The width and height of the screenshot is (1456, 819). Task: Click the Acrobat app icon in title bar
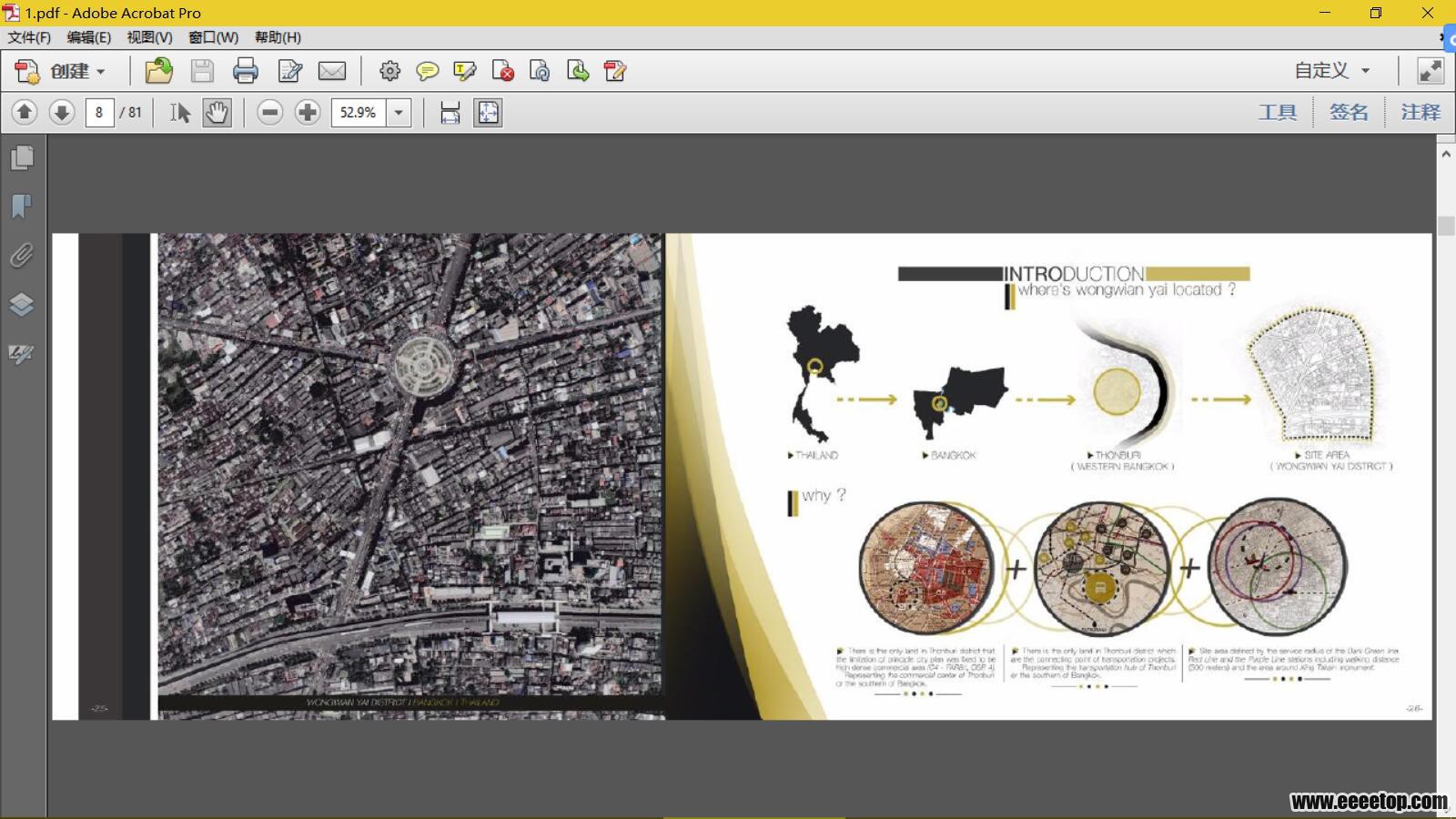(x=12, y=13)
